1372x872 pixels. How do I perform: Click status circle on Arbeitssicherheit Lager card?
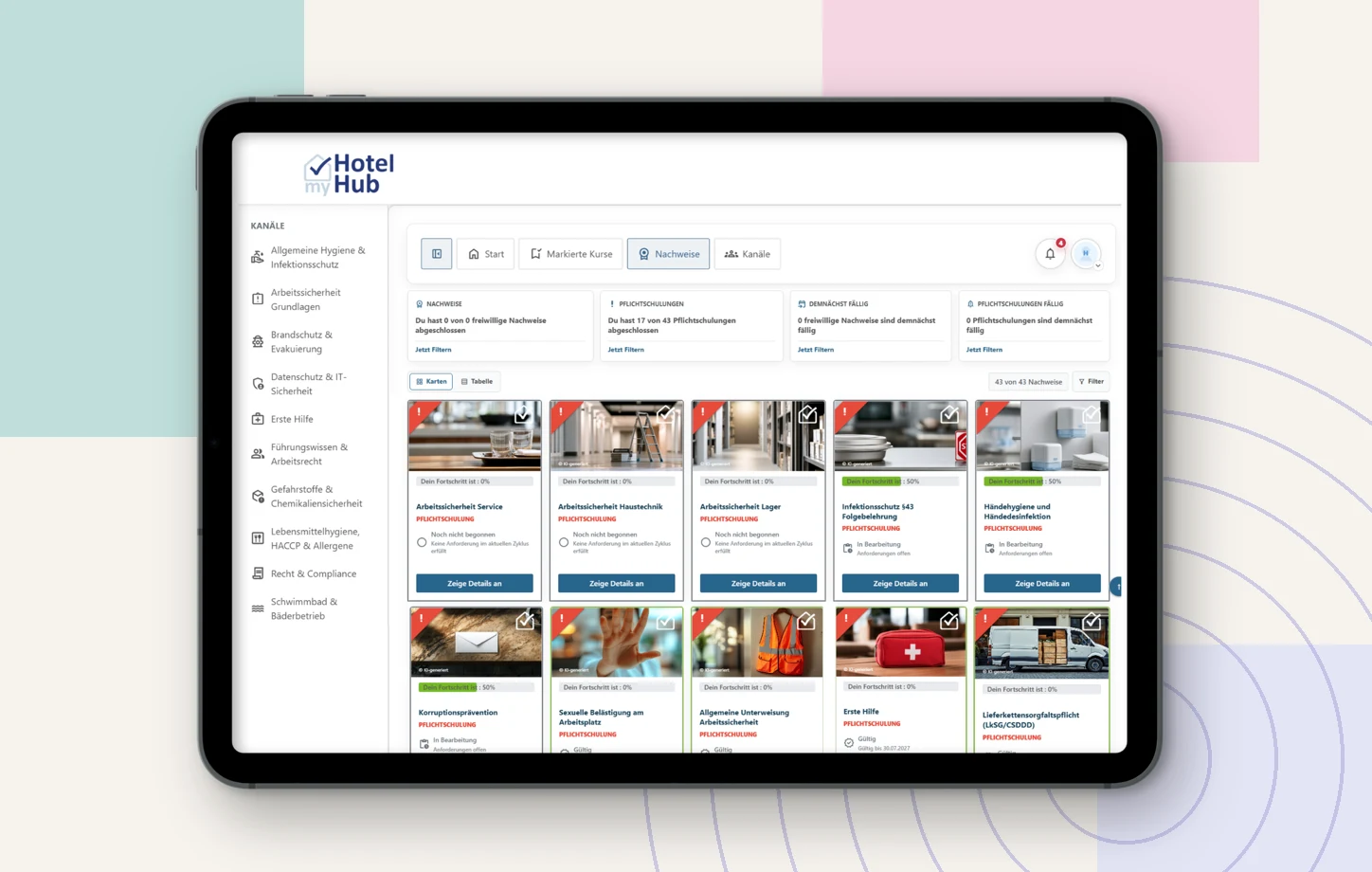coord(706,543)
